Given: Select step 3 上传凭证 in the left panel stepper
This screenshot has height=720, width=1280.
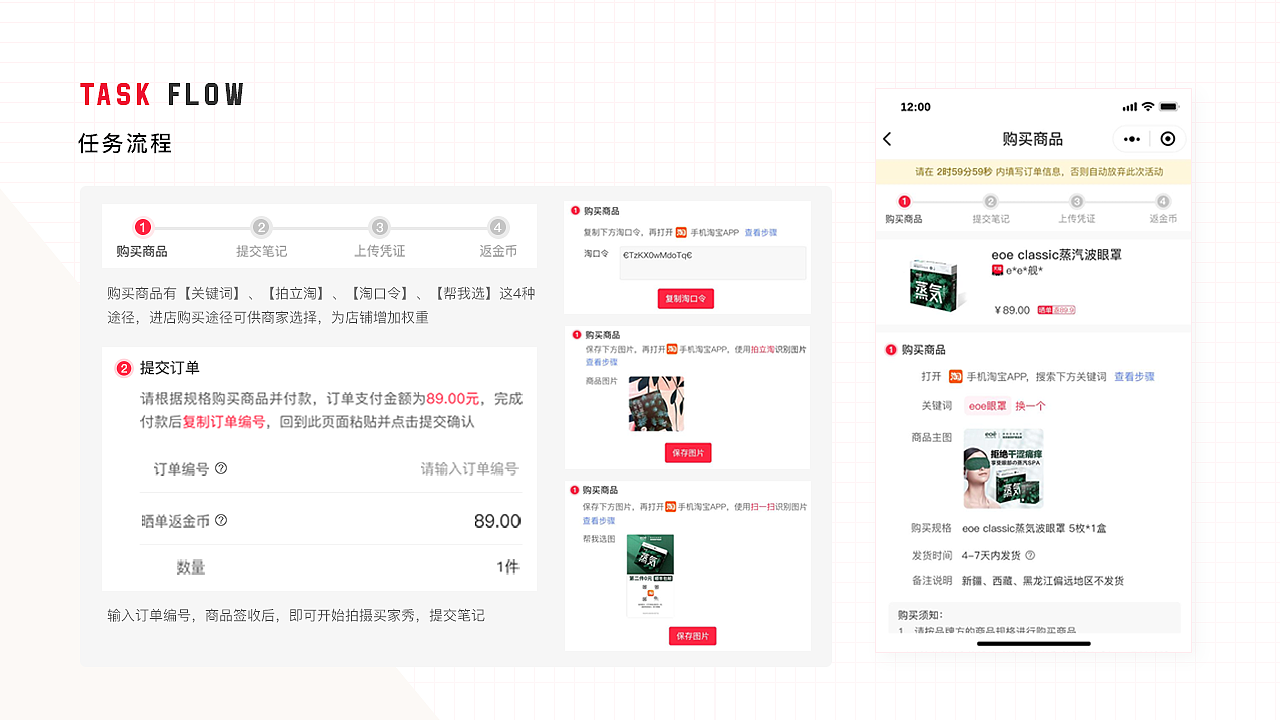Looking at the screenshot, I should coord(379,240).
